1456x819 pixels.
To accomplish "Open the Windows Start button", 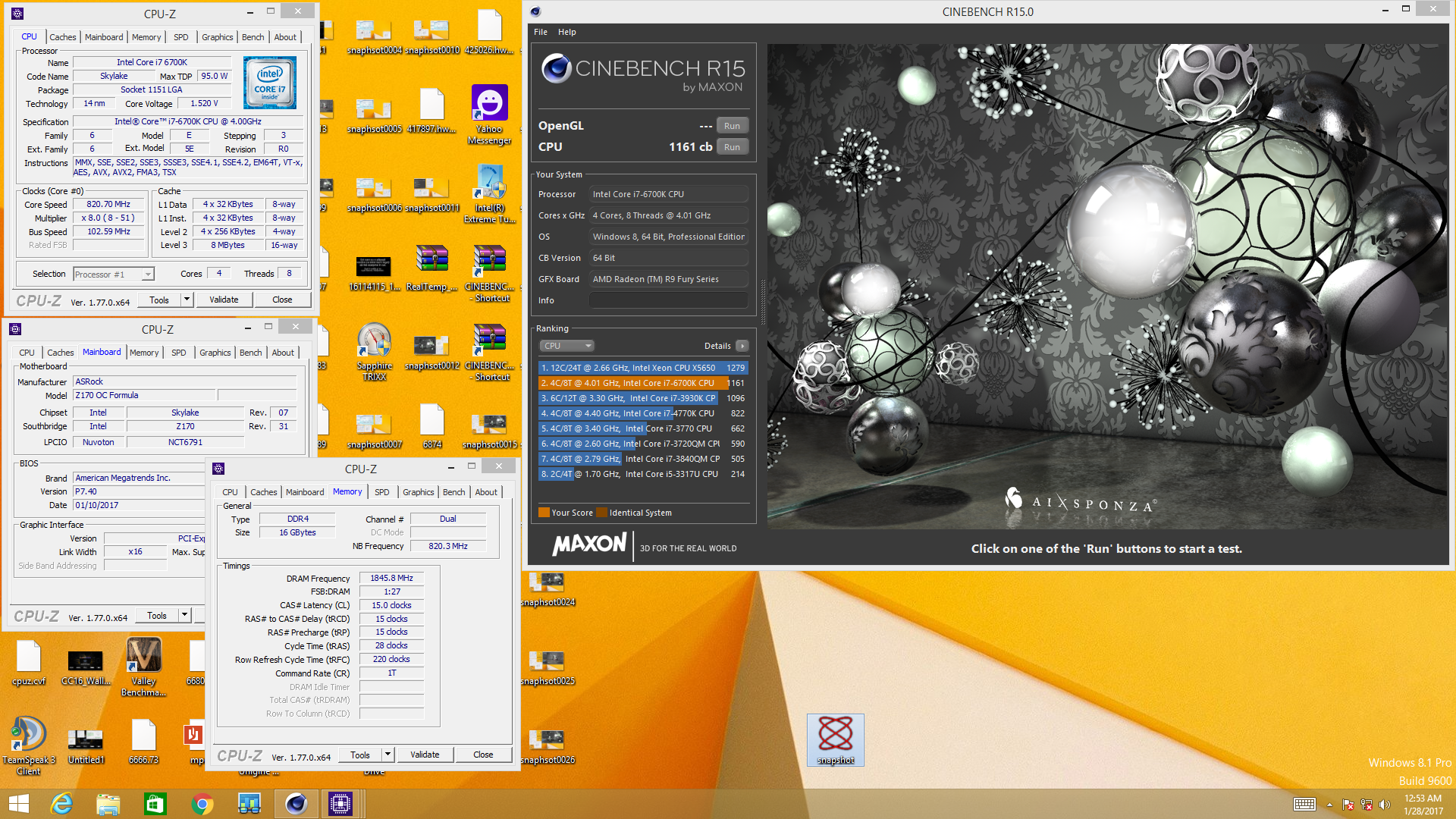I will pyautogui.click(x=19, y=804).
